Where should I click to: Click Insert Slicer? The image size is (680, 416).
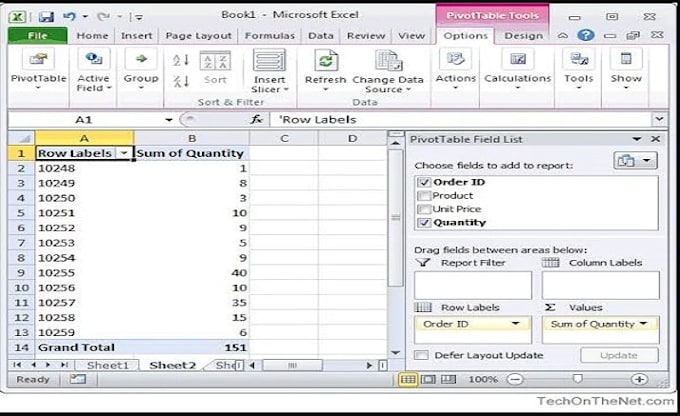(x=269, y=71)
